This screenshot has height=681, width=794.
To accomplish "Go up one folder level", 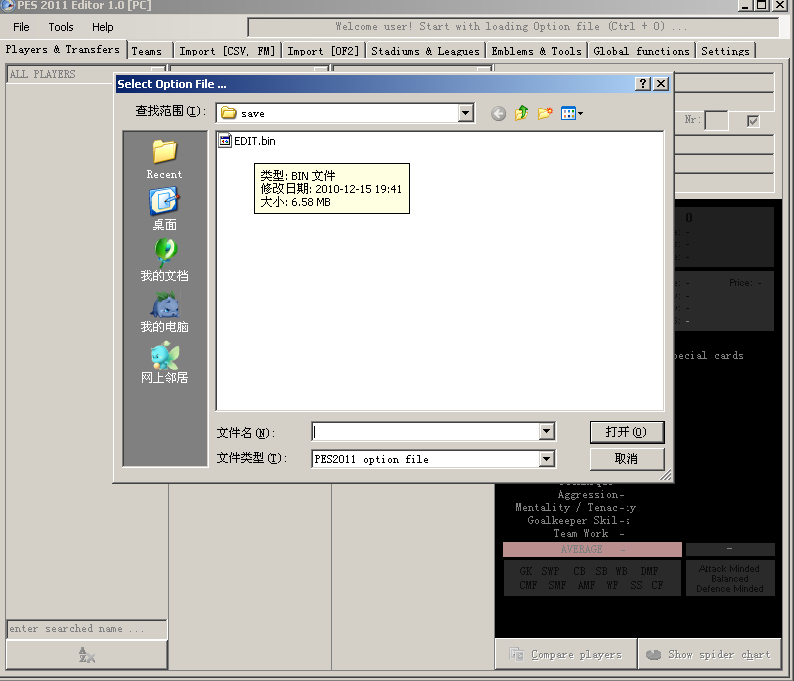I will click(522, 113).
